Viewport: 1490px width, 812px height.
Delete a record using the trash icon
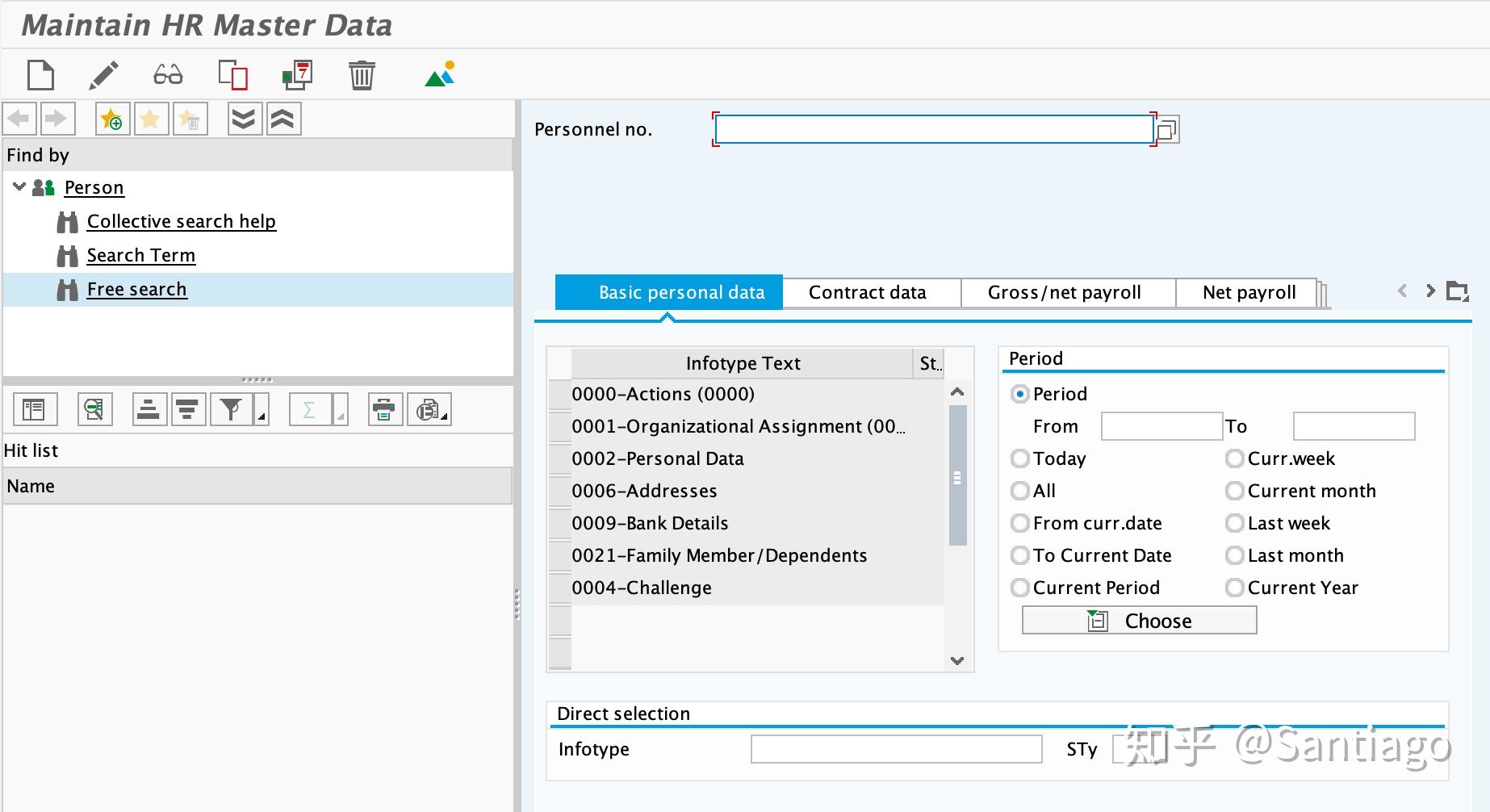(362, 74)
